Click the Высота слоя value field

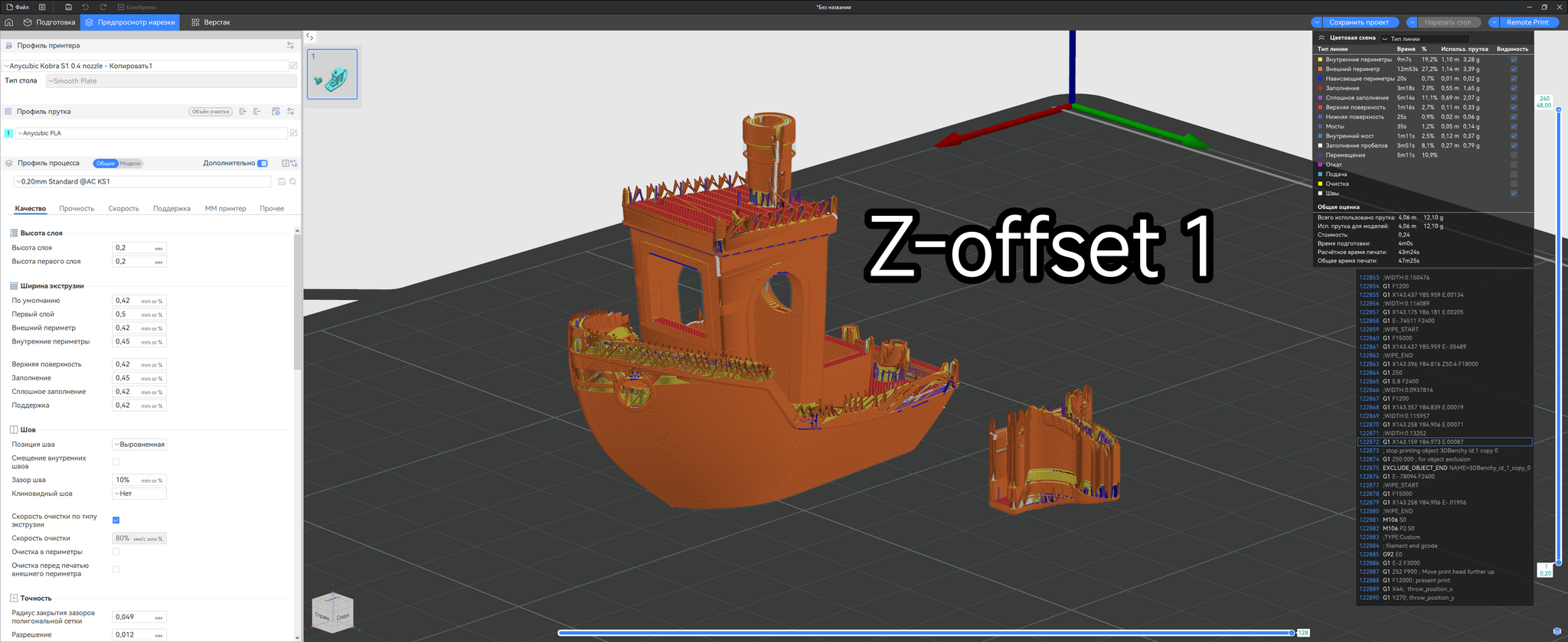pos(139,248)
